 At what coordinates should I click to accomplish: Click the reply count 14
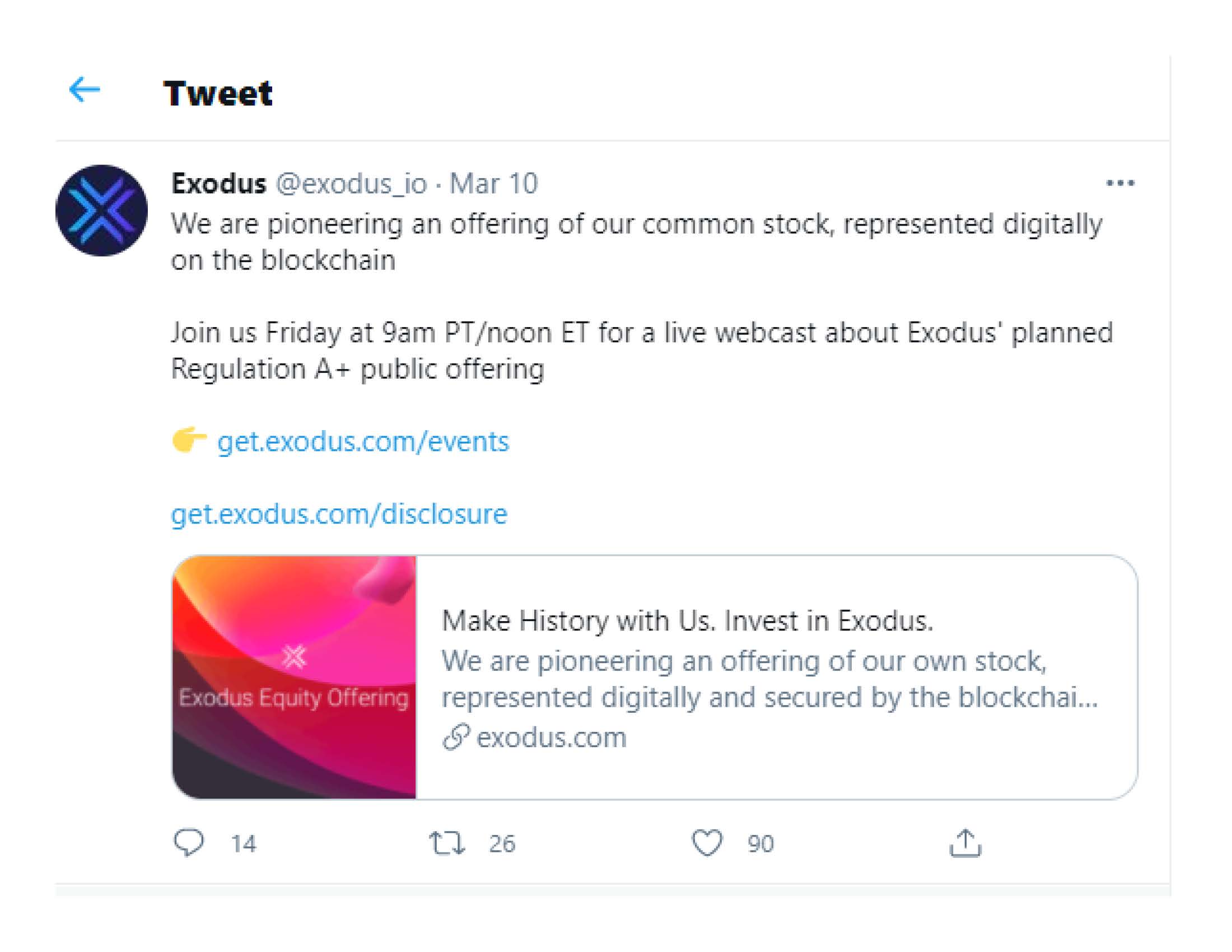point(244,844)
